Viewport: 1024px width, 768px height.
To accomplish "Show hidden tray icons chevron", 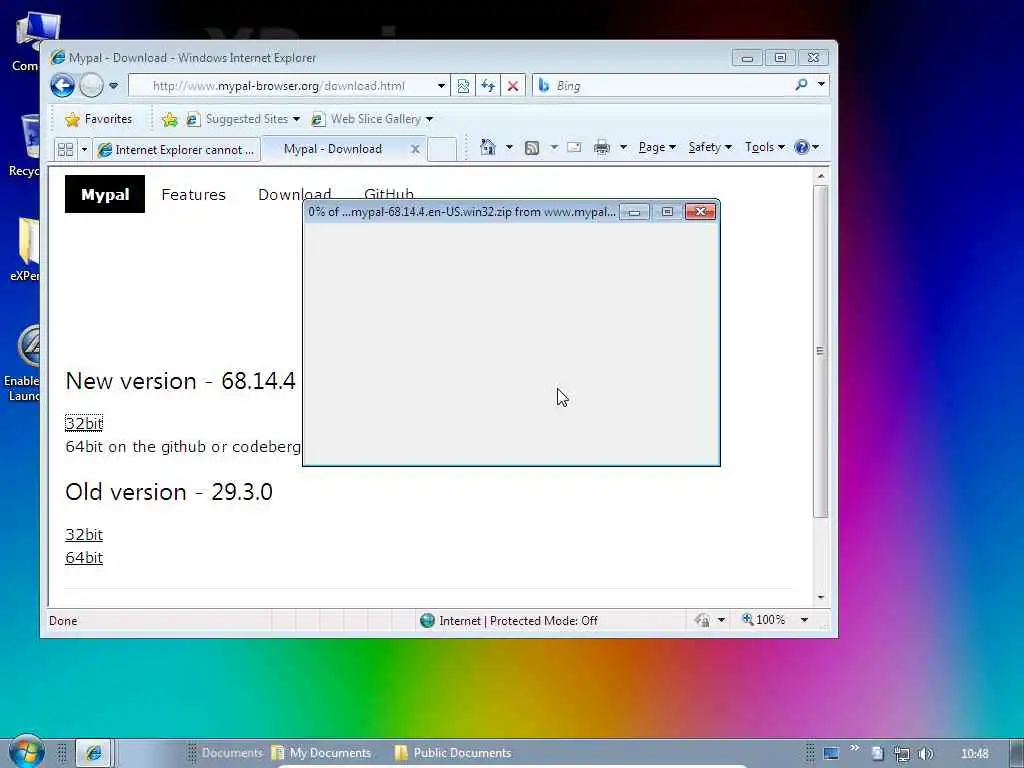I will coord(854,748).
